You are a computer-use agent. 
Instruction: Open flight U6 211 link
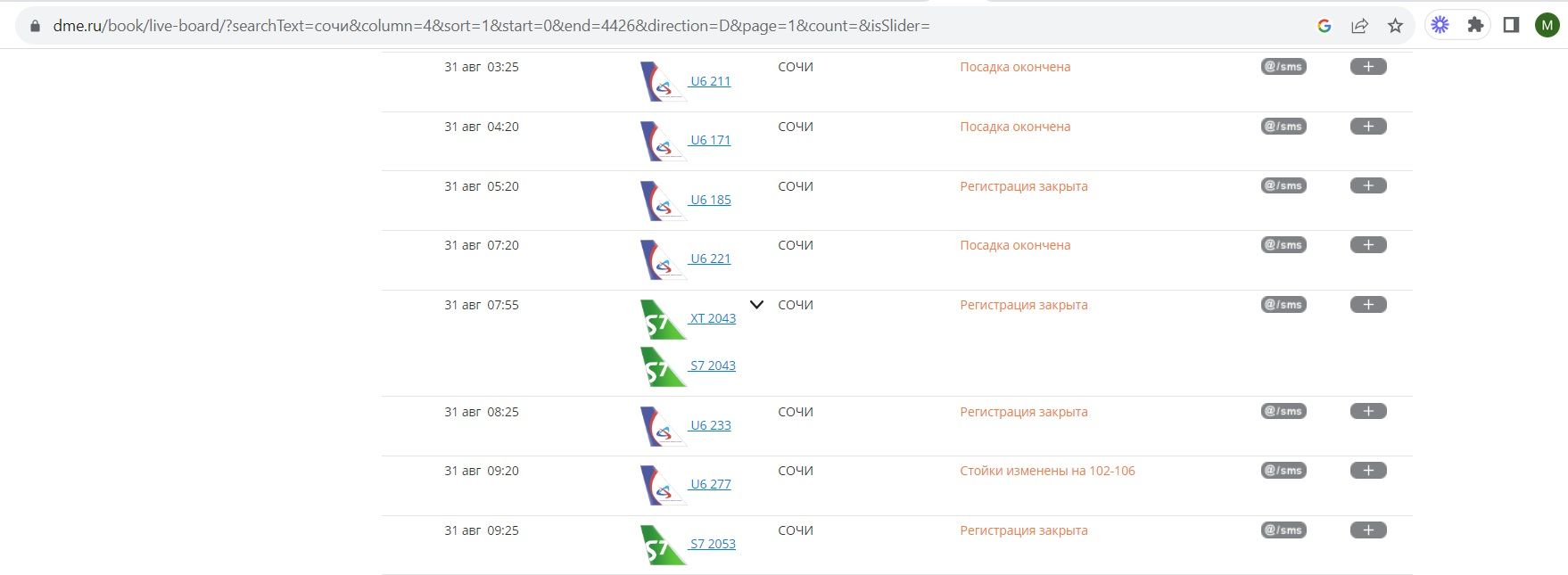pos(710,81)
